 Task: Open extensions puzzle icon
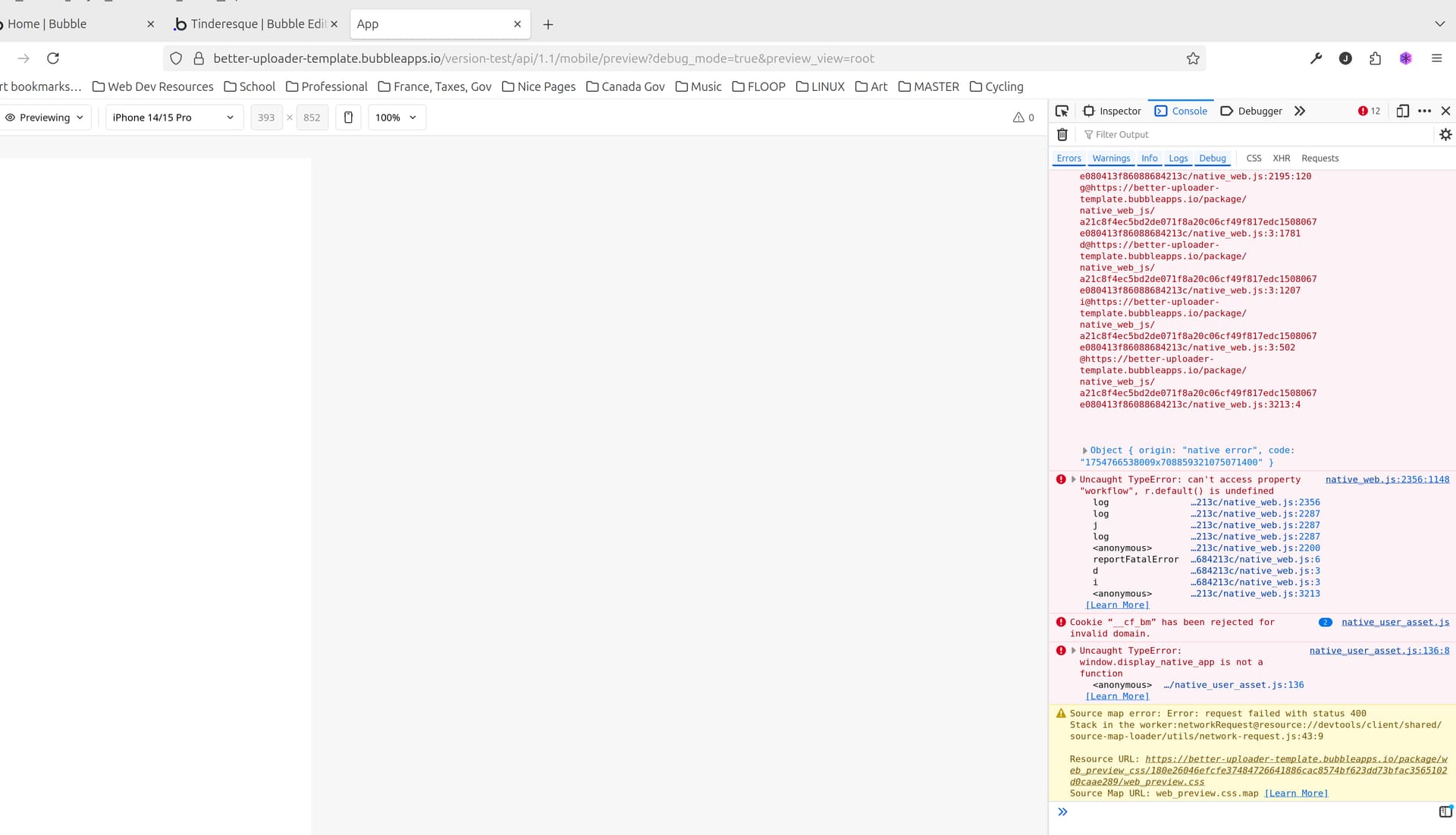point(1375,58)
